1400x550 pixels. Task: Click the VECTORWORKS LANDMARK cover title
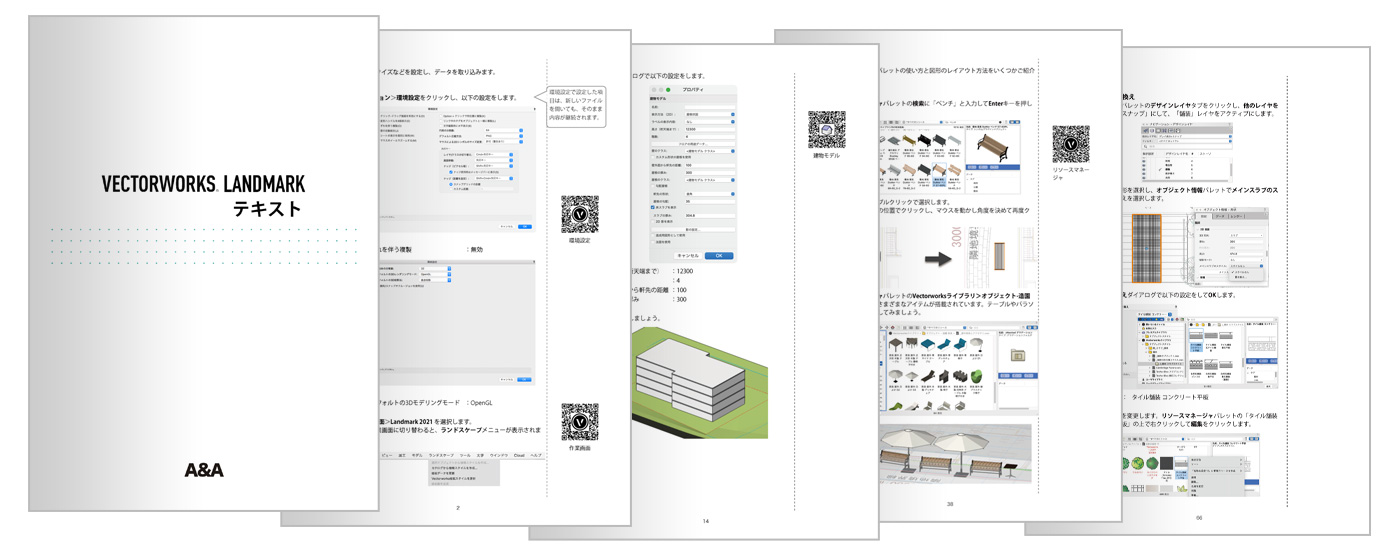point(203,185)
